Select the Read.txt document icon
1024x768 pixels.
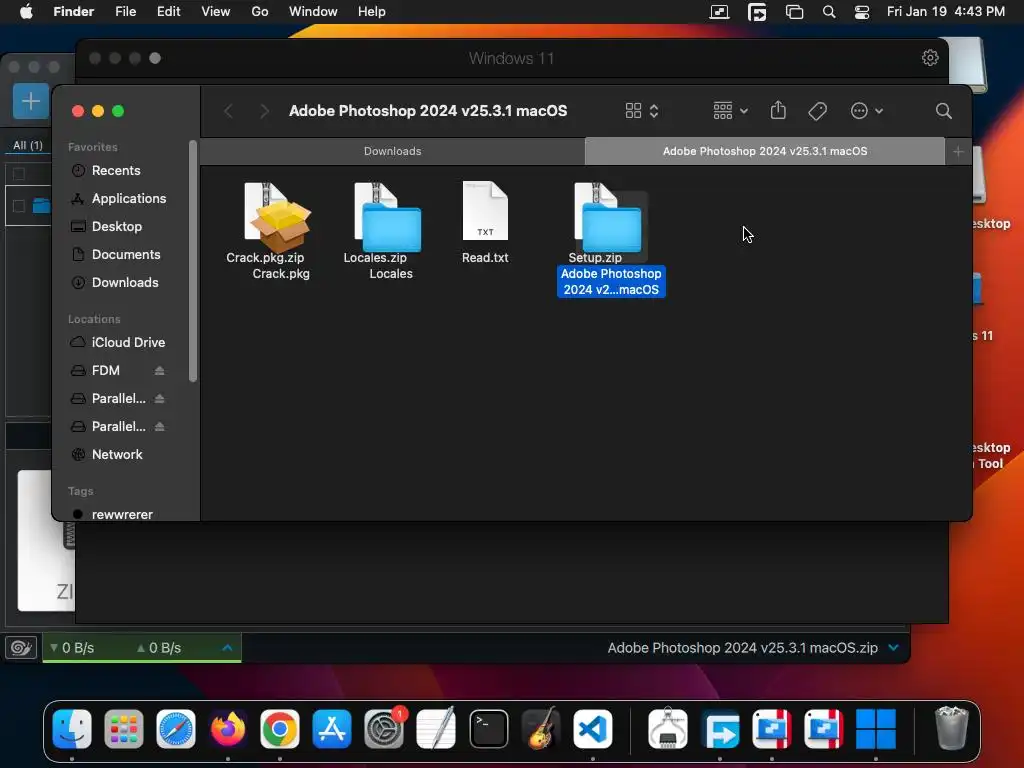point(485,211)
